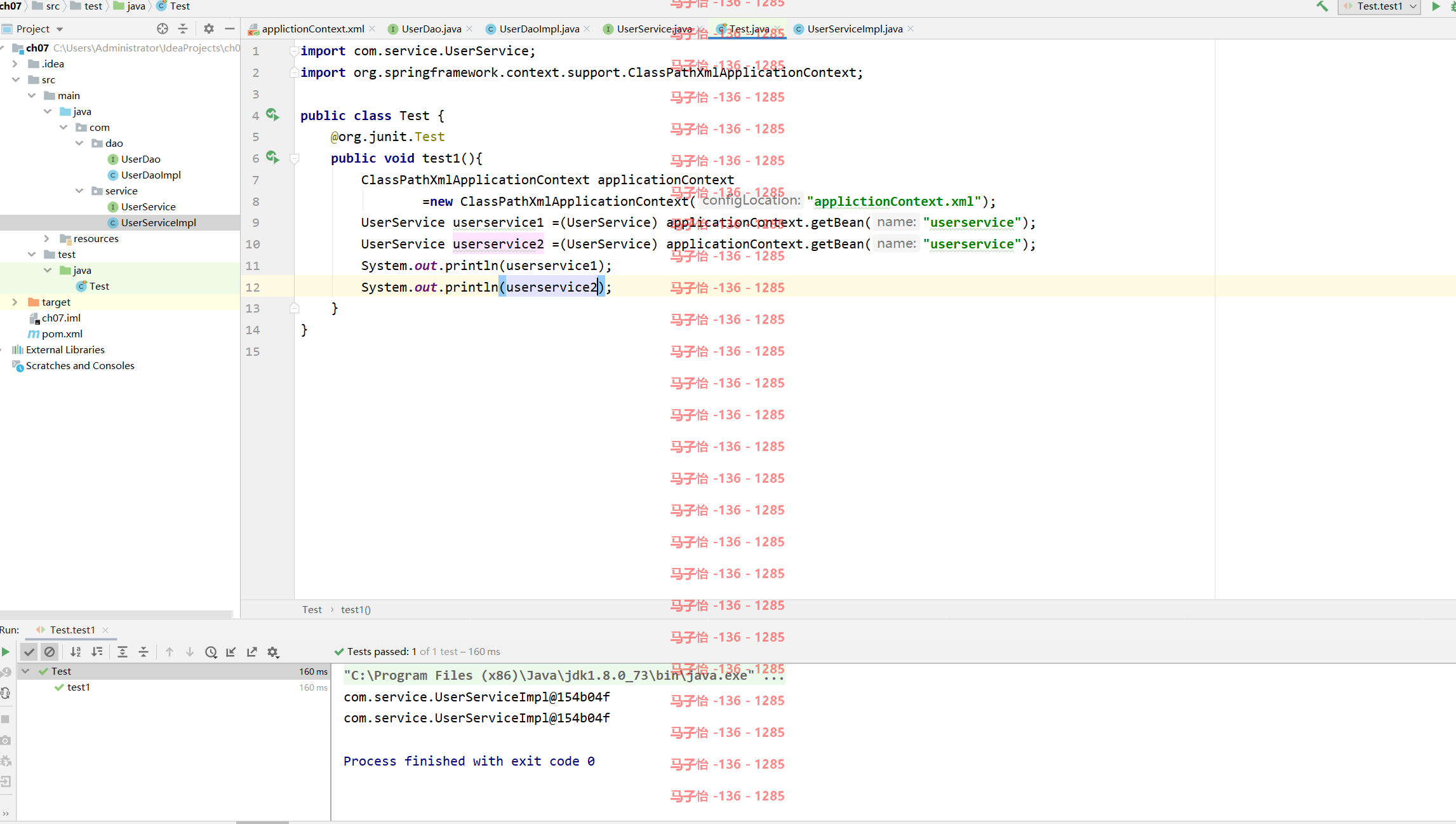Collapse the Test node in run results
The width and height of the screenshot is (1456, 824).
click(26, 671)
